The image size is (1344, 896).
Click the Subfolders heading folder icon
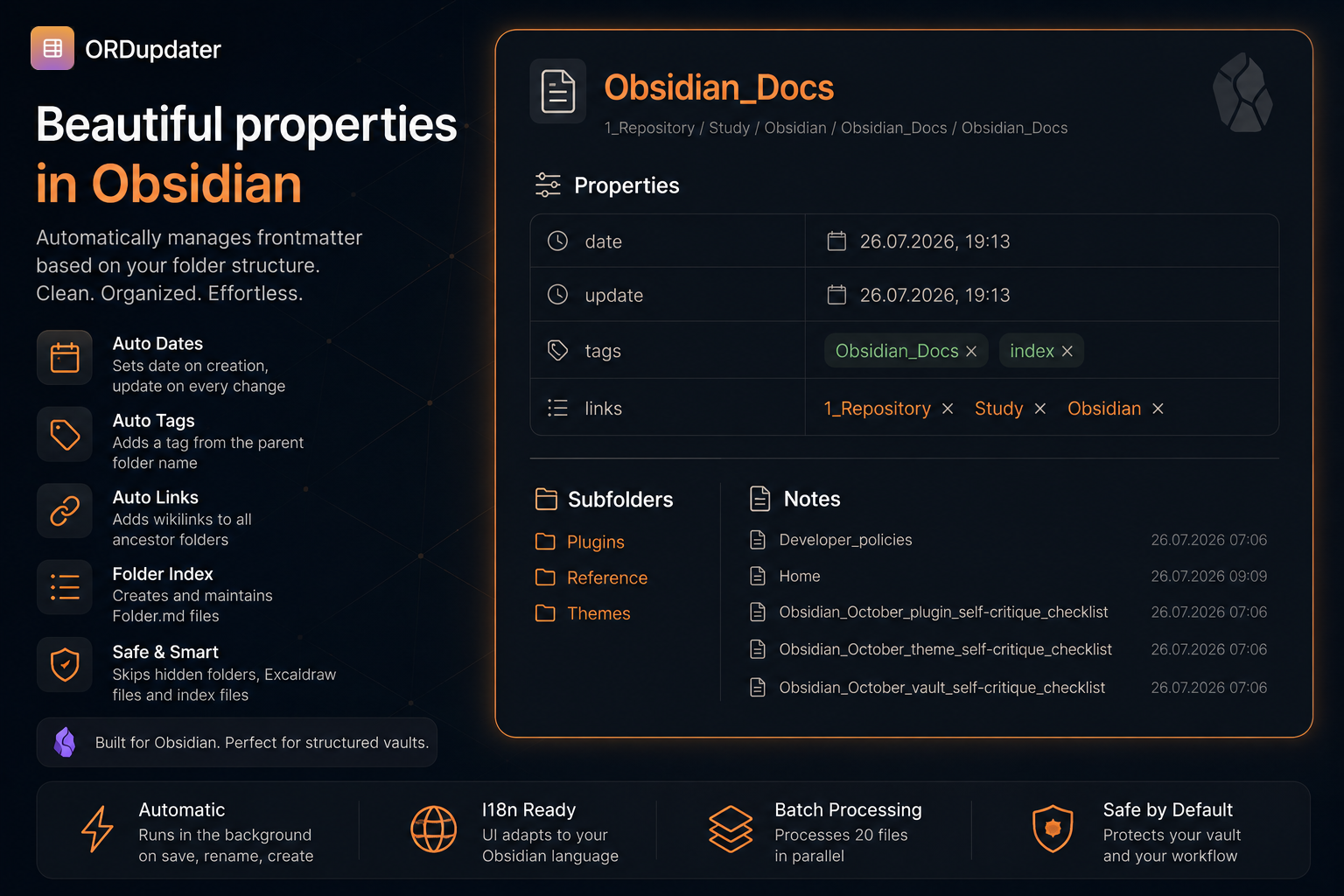point(546,499)
